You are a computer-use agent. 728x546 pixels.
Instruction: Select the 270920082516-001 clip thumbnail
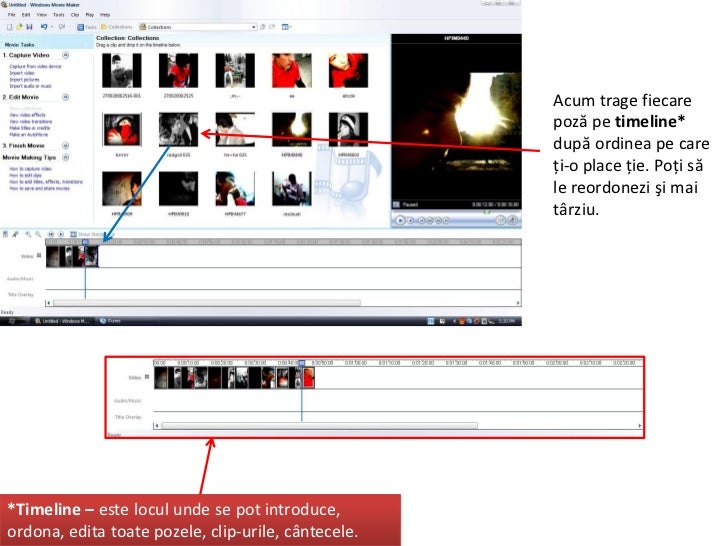pos(122,71)
